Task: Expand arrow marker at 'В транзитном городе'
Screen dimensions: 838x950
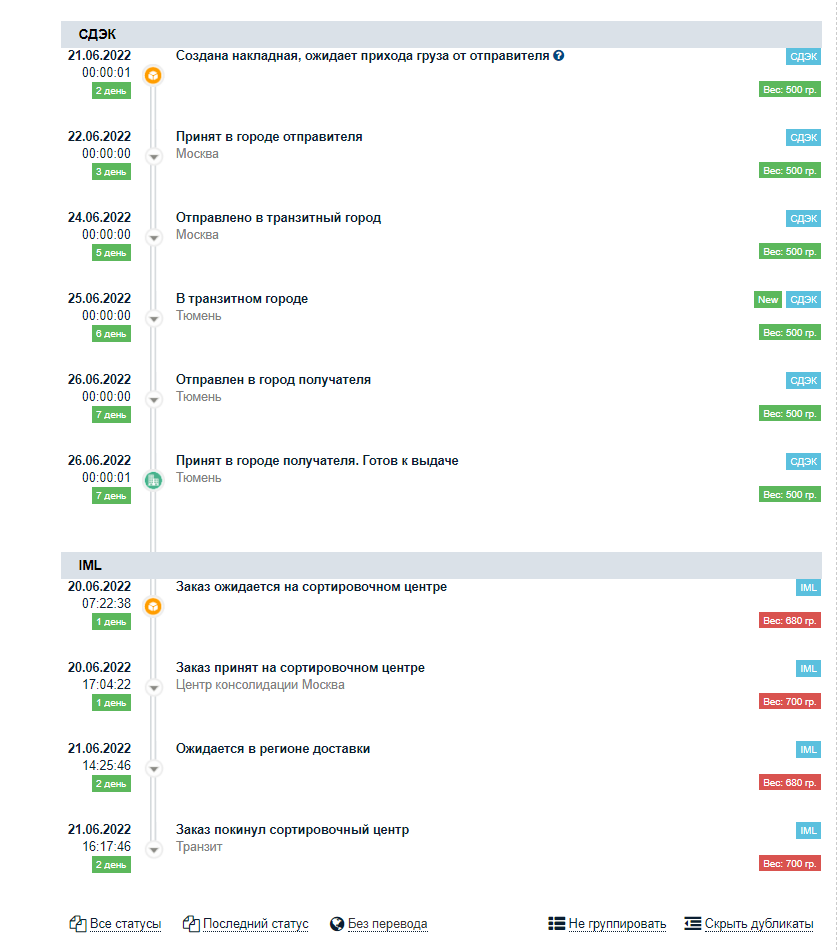Action: pyautogui.click(x=154, y=319)
